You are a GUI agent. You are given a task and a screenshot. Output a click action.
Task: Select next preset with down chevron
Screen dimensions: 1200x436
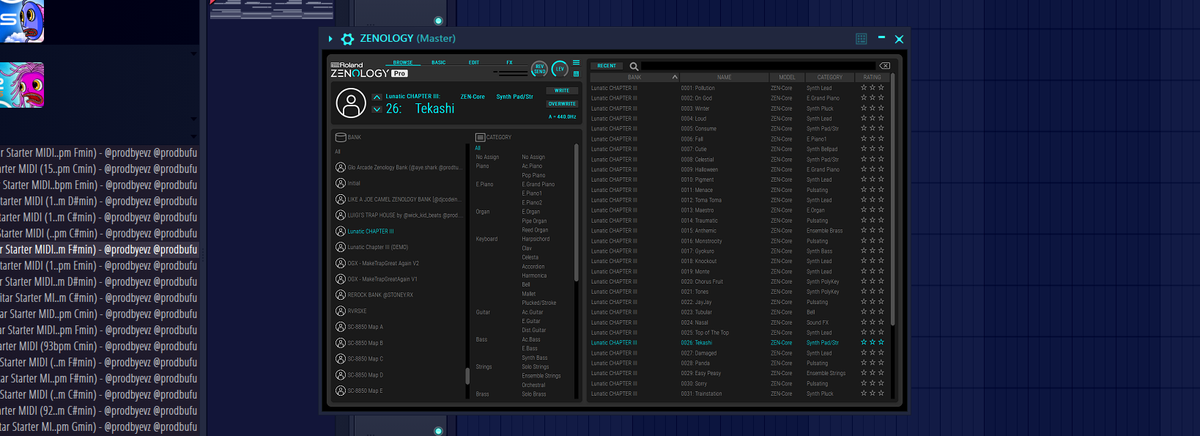(x=376, y=109)
